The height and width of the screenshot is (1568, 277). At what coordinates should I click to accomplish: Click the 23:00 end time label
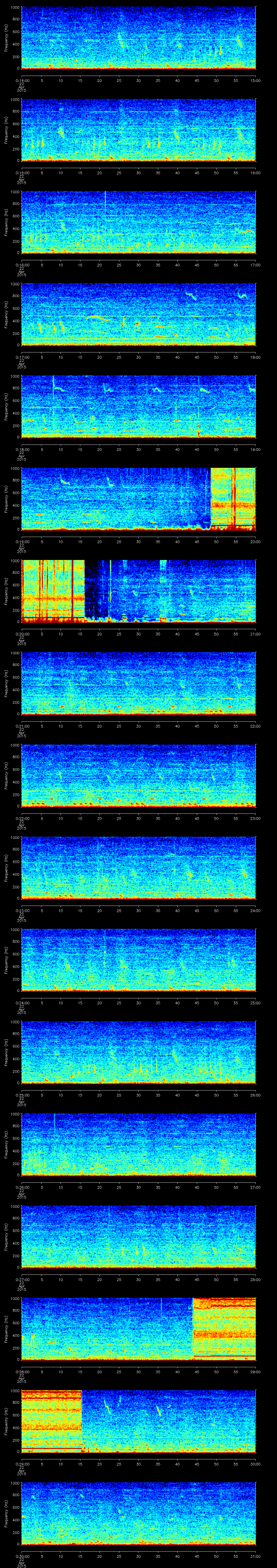(x=256, y=818)
